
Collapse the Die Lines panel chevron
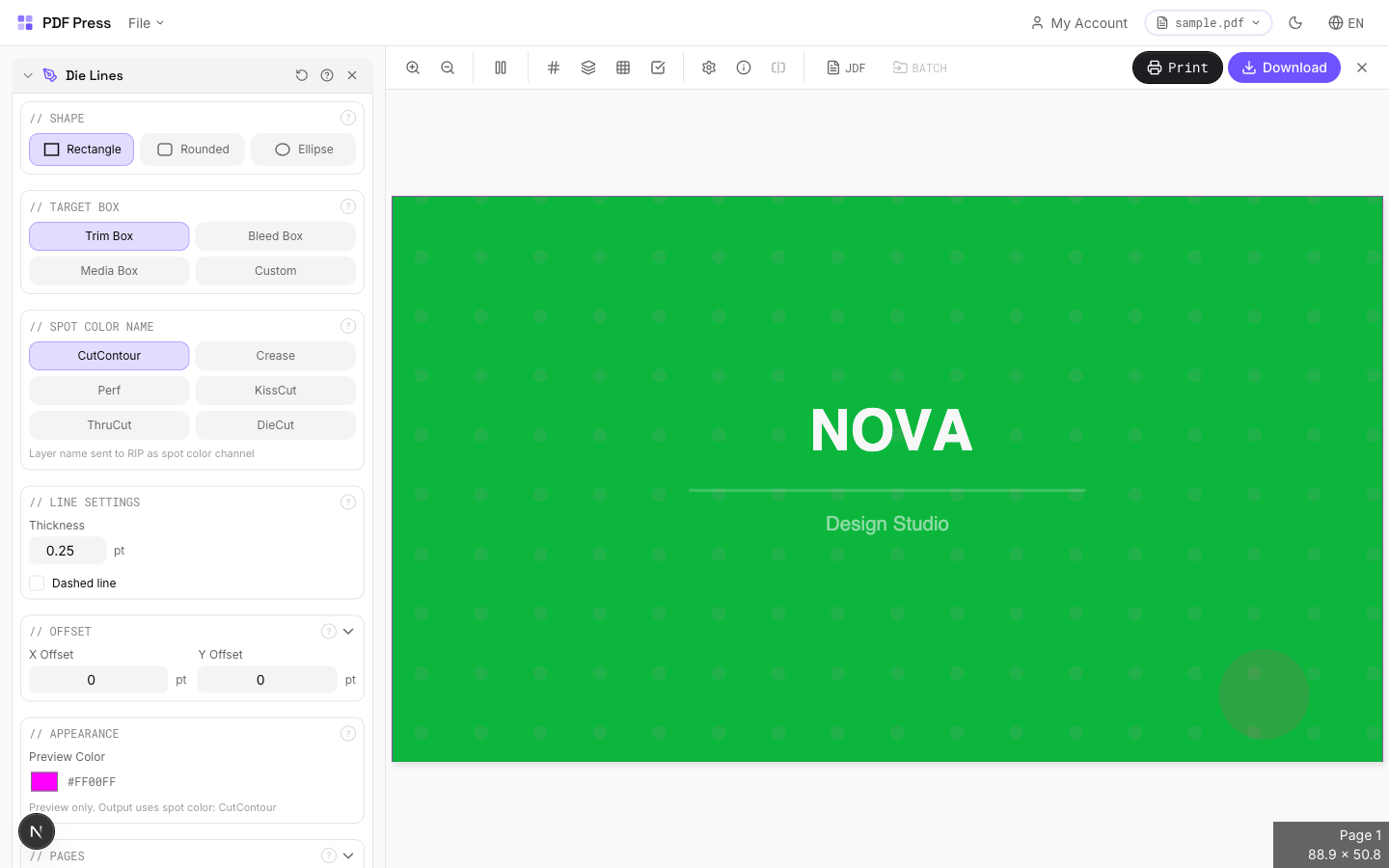point(28,75)
